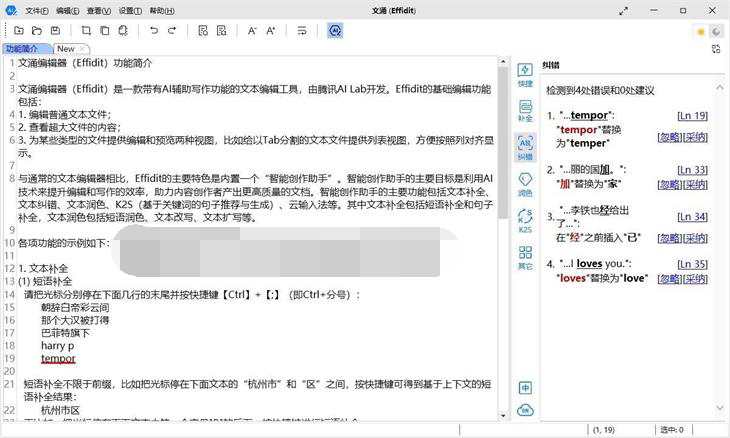Jump to [Ln 35] error location
This screenshot has width=730, height=438.
click(692, 264)
